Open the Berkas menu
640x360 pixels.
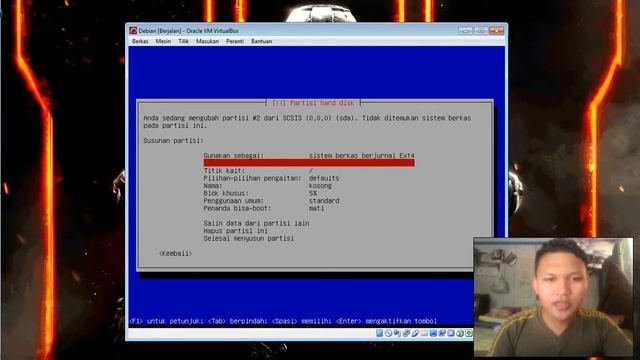pyautogui.click(x=140, y=41)
